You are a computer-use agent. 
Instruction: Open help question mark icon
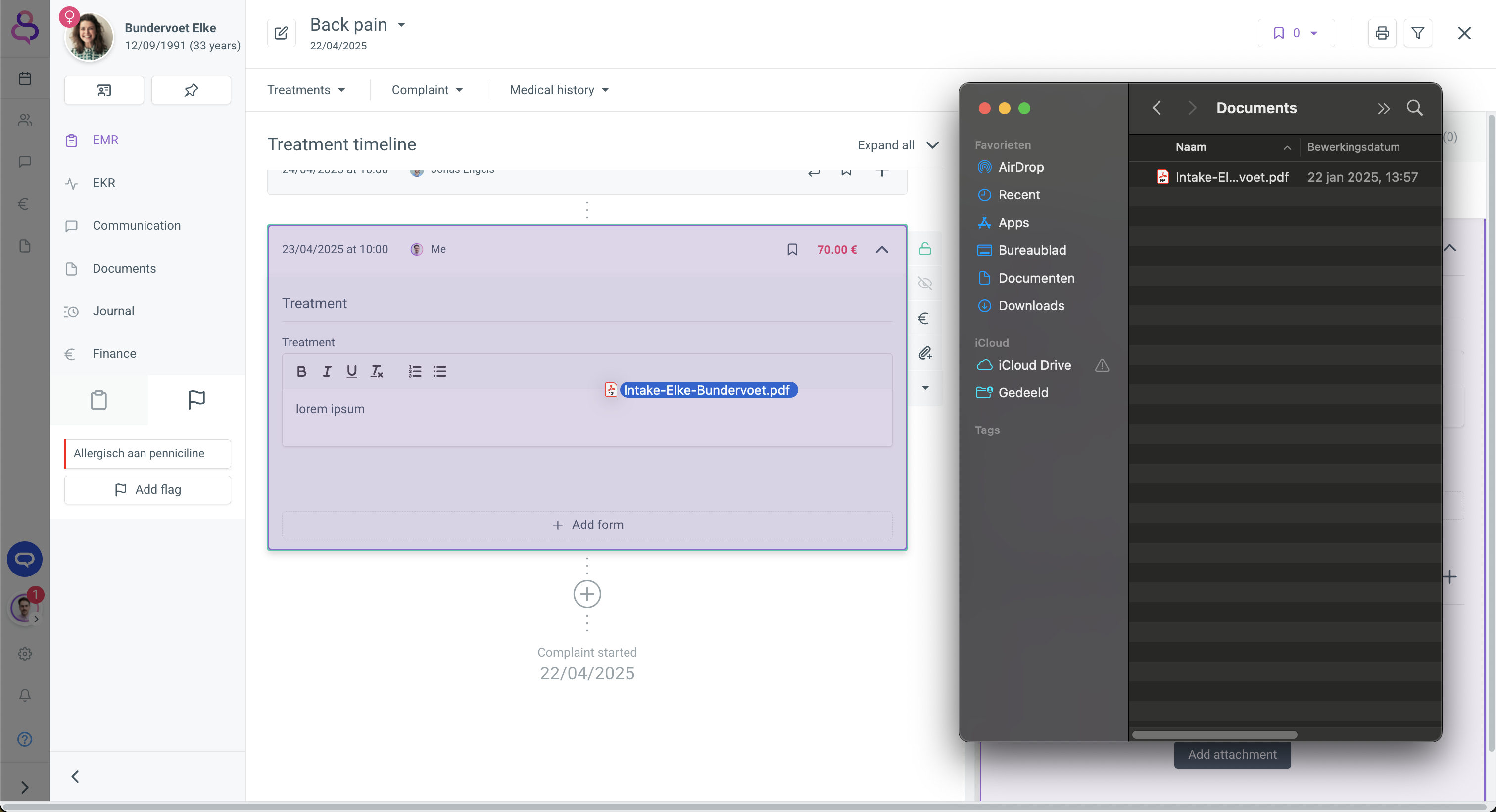point(24,739)
